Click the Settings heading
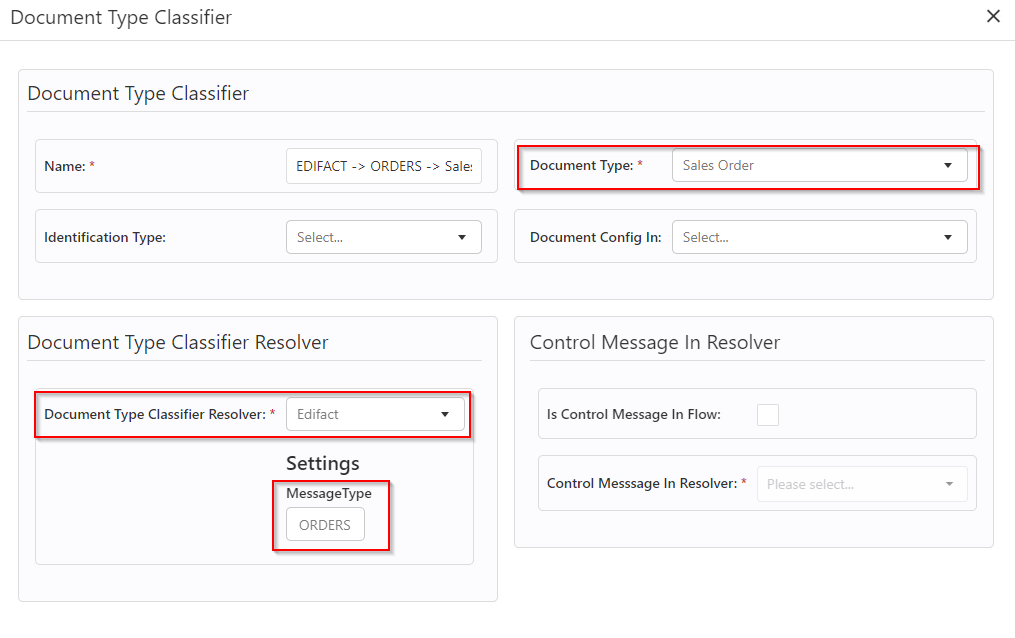1015x638 pixels. pos(322,464)
